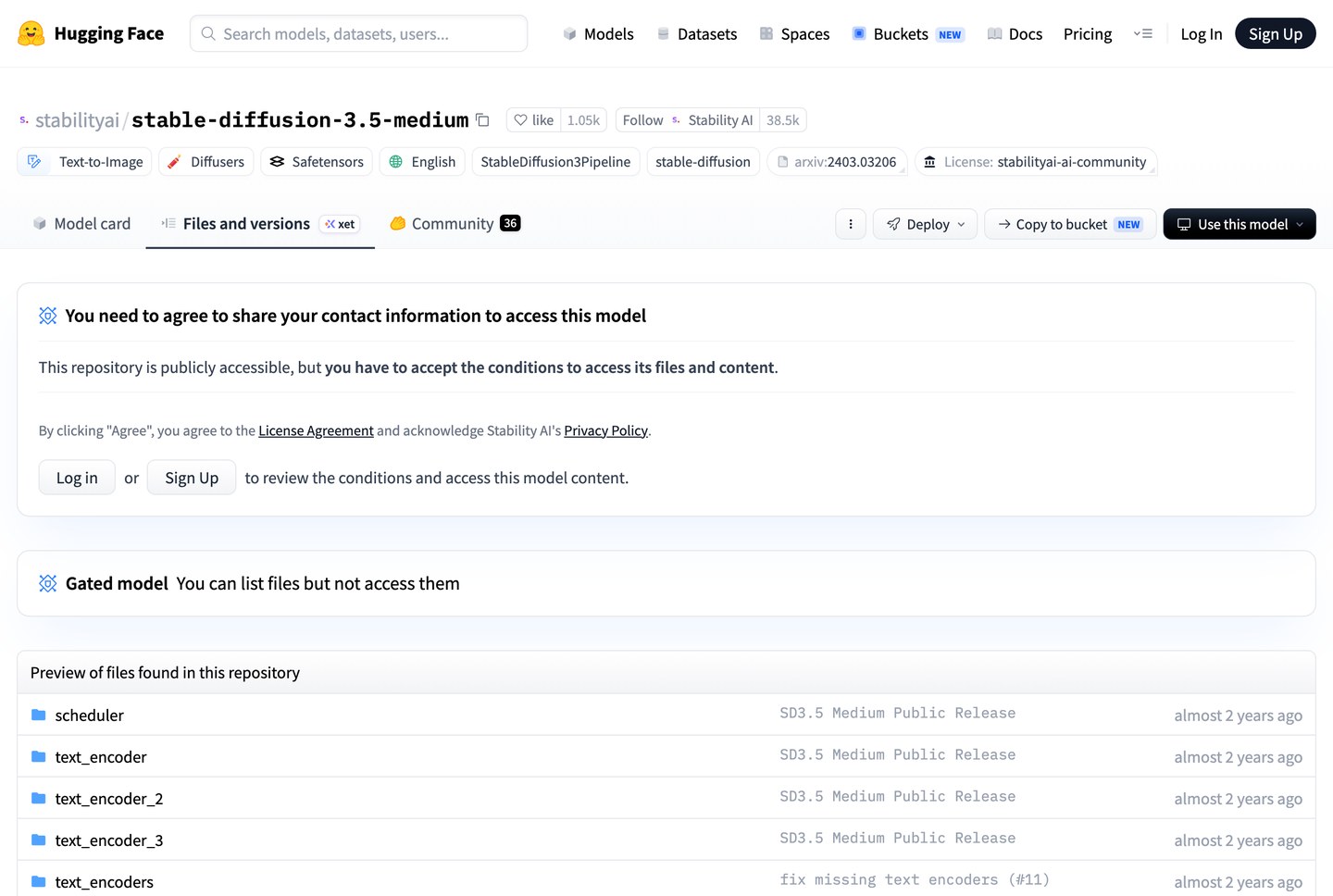This screenshot has width=1333, height=896.
Task: Select the English language tag
Action: tap(422, 162)
